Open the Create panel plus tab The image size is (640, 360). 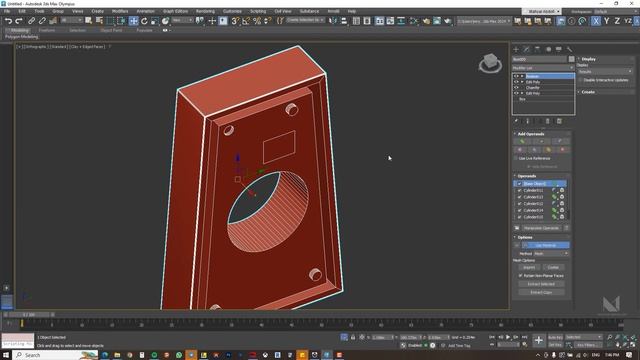click(x=516, y=49)
